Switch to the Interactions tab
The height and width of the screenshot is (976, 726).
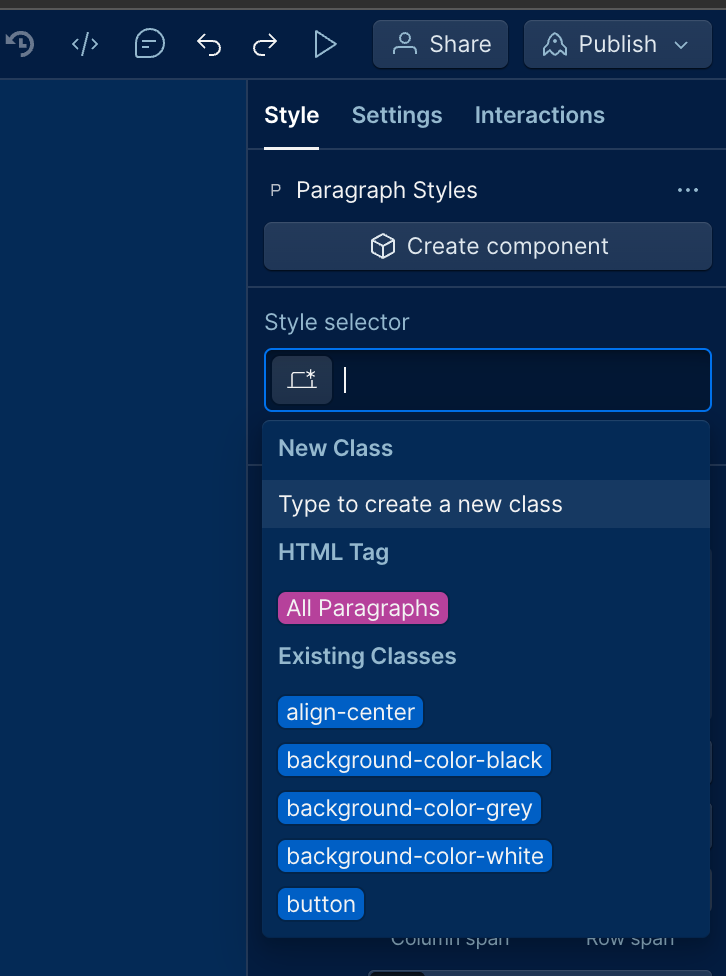[x=539, y=115]
